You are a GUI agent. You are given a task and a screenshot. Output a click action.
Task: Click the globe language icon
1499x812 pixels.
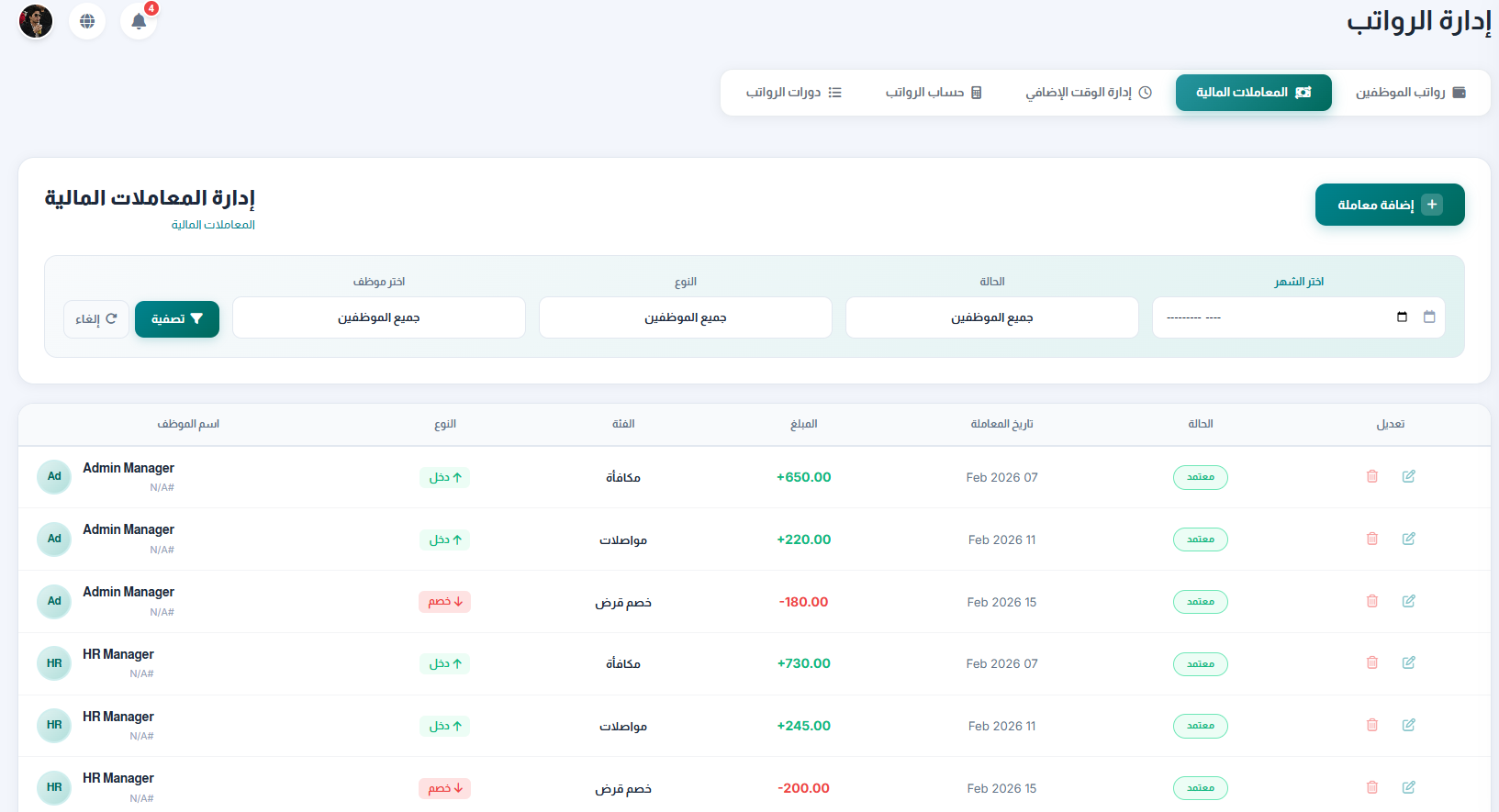[87, 21]
